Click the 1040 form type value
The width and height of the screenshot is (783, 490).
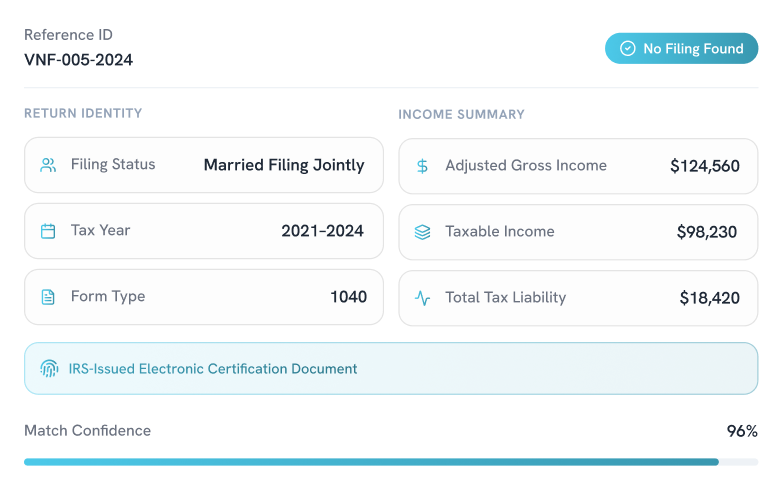348,297
